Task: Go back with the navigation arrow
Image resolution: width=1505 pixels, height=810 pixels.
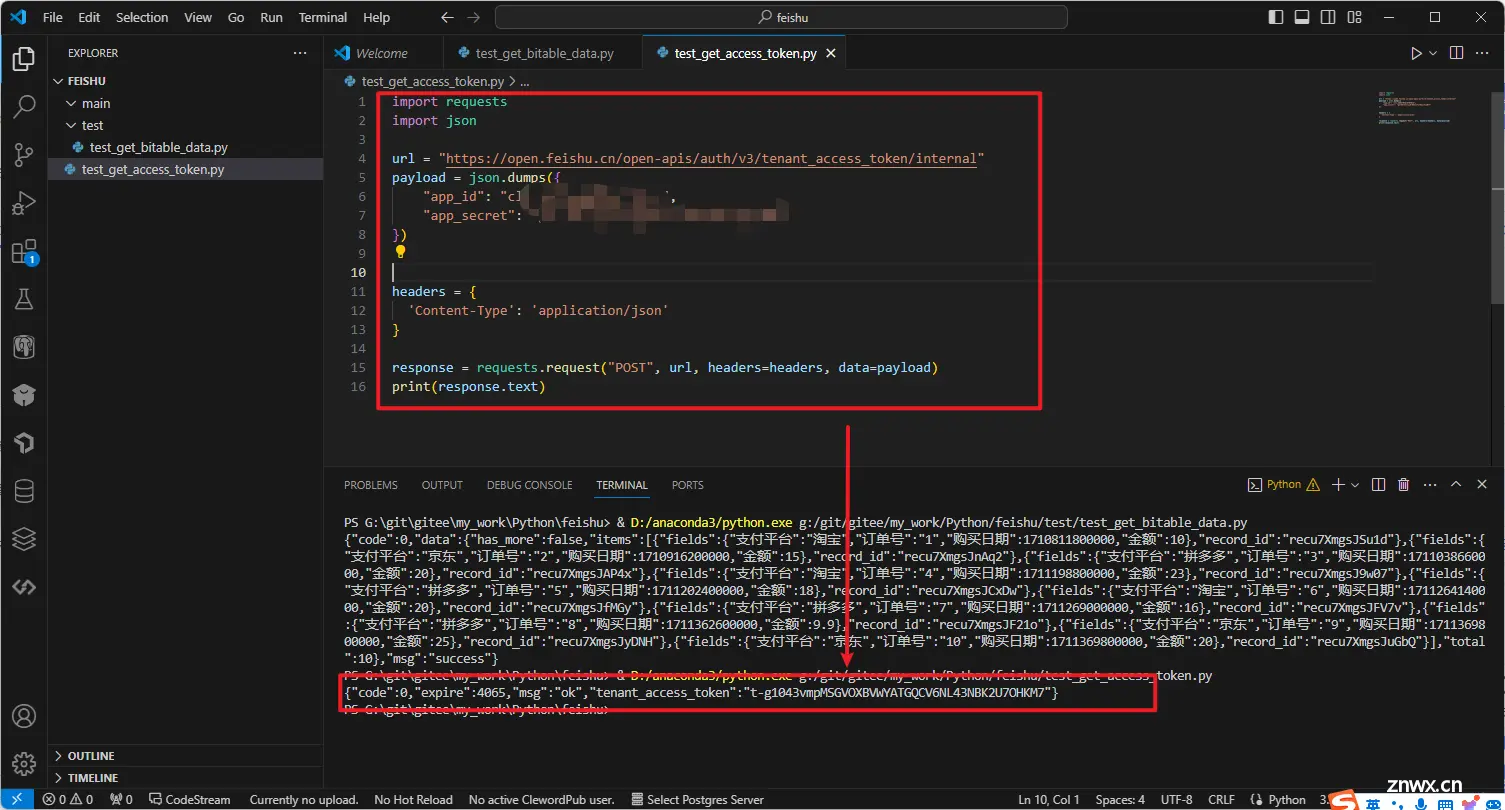Action: [447, 17]
